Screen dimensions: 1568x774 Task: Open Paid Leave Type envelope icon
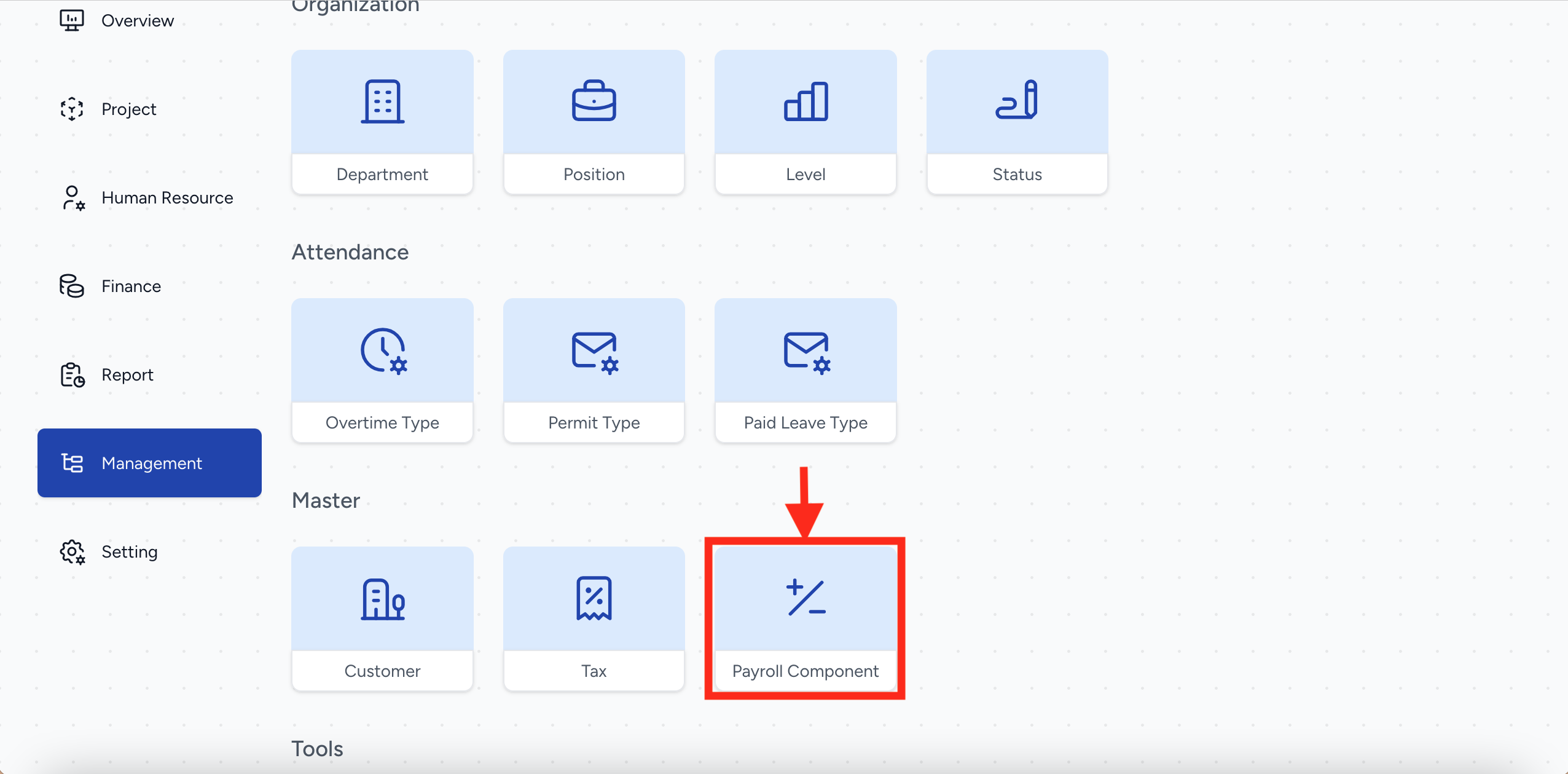[x=806, y=352]
